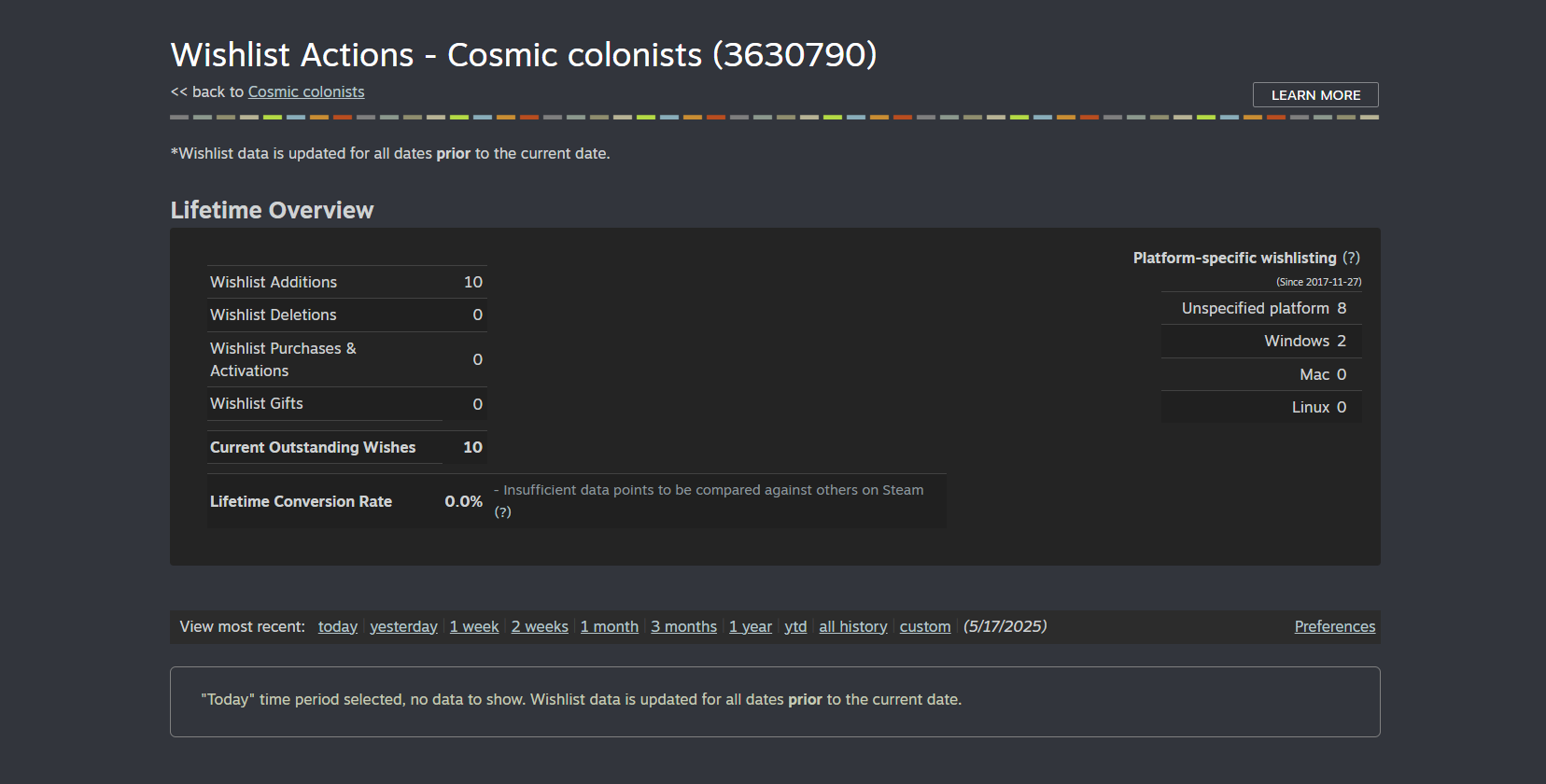Click the Lifetime Overview heading

pyautogui.click(x=272, y=210)
